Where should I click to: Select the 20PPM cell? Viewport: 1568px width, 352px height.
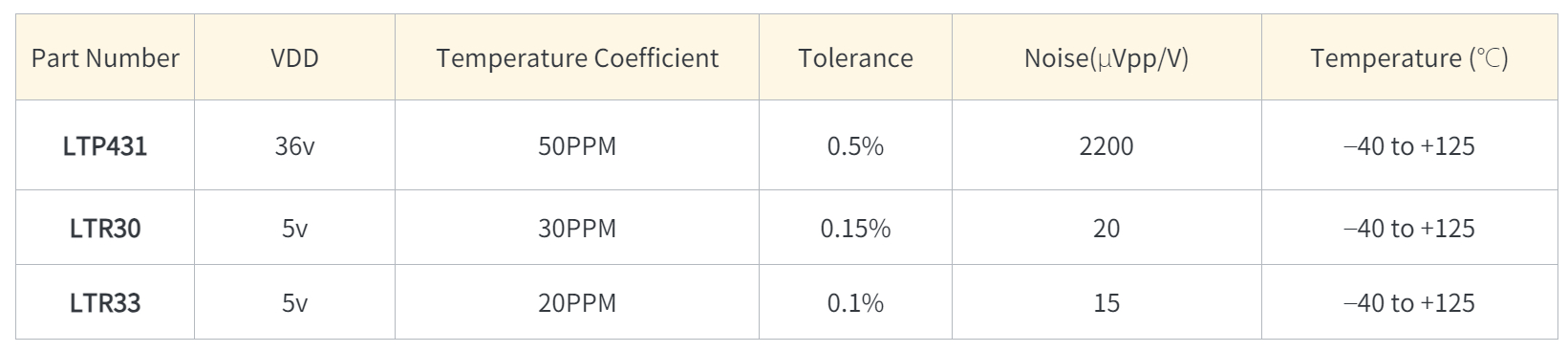click(577, 303)
